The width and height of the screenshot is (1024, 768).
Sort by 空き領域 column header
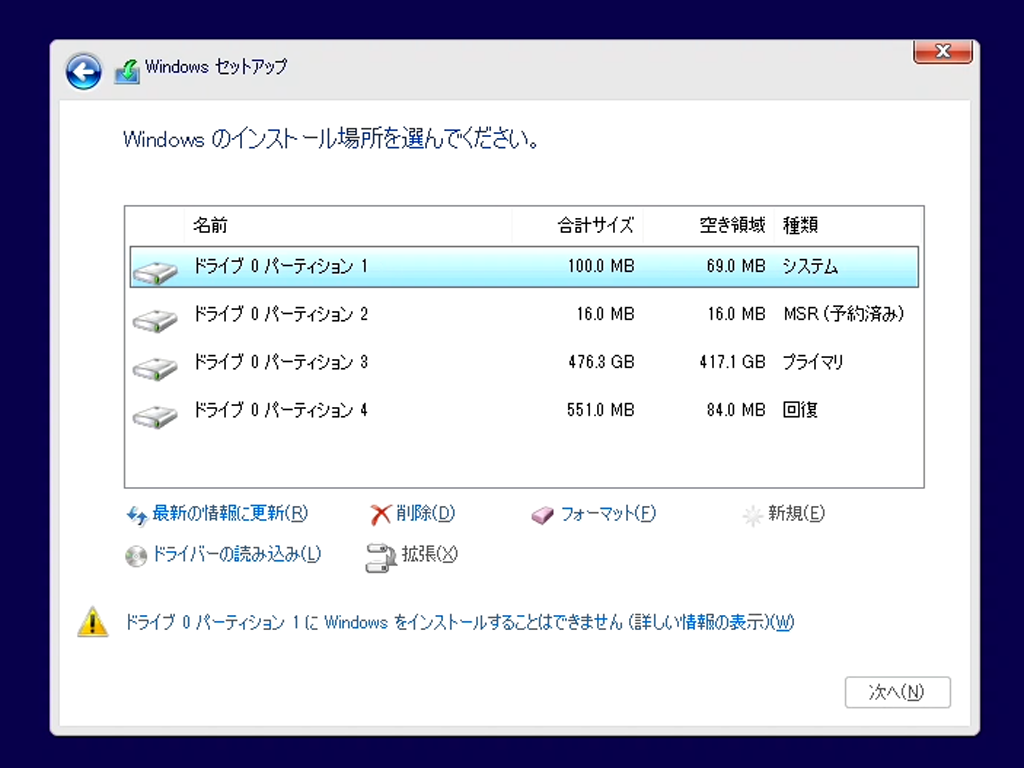tap(709, 225)
